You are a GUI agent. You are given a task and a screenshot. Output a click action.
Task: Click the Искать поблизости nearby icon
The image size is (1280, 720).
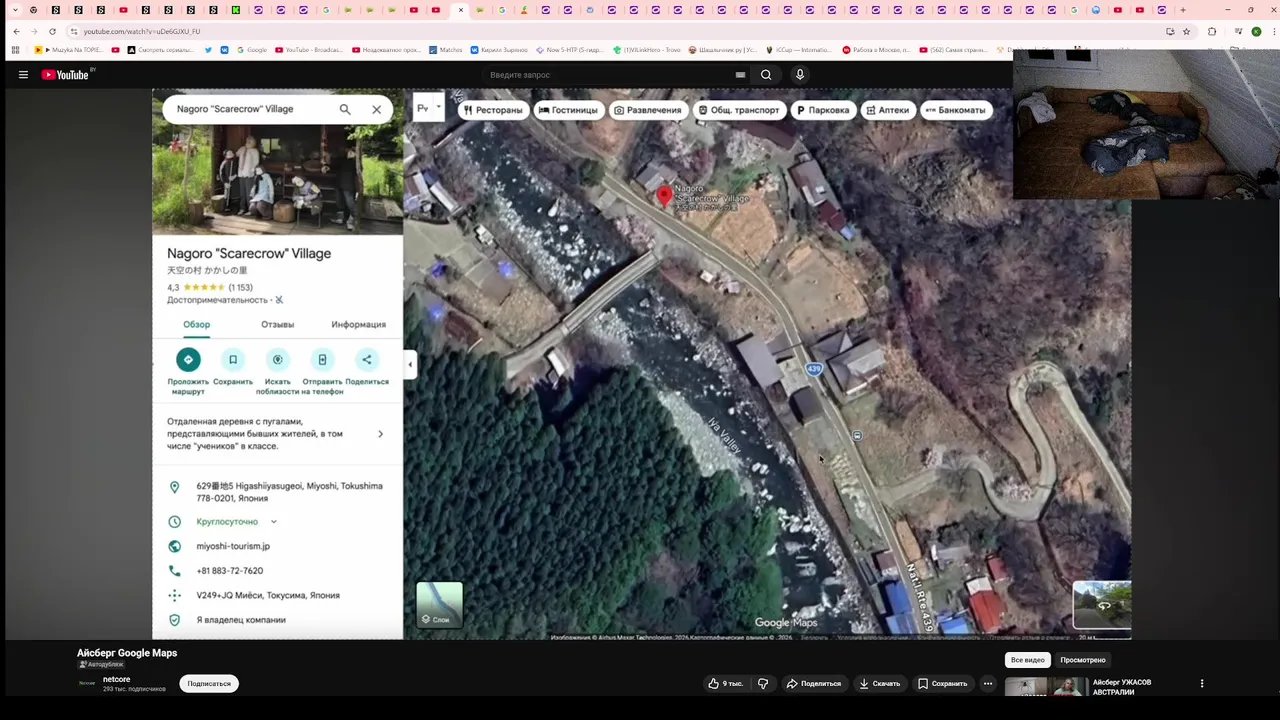tap(278, 360)
